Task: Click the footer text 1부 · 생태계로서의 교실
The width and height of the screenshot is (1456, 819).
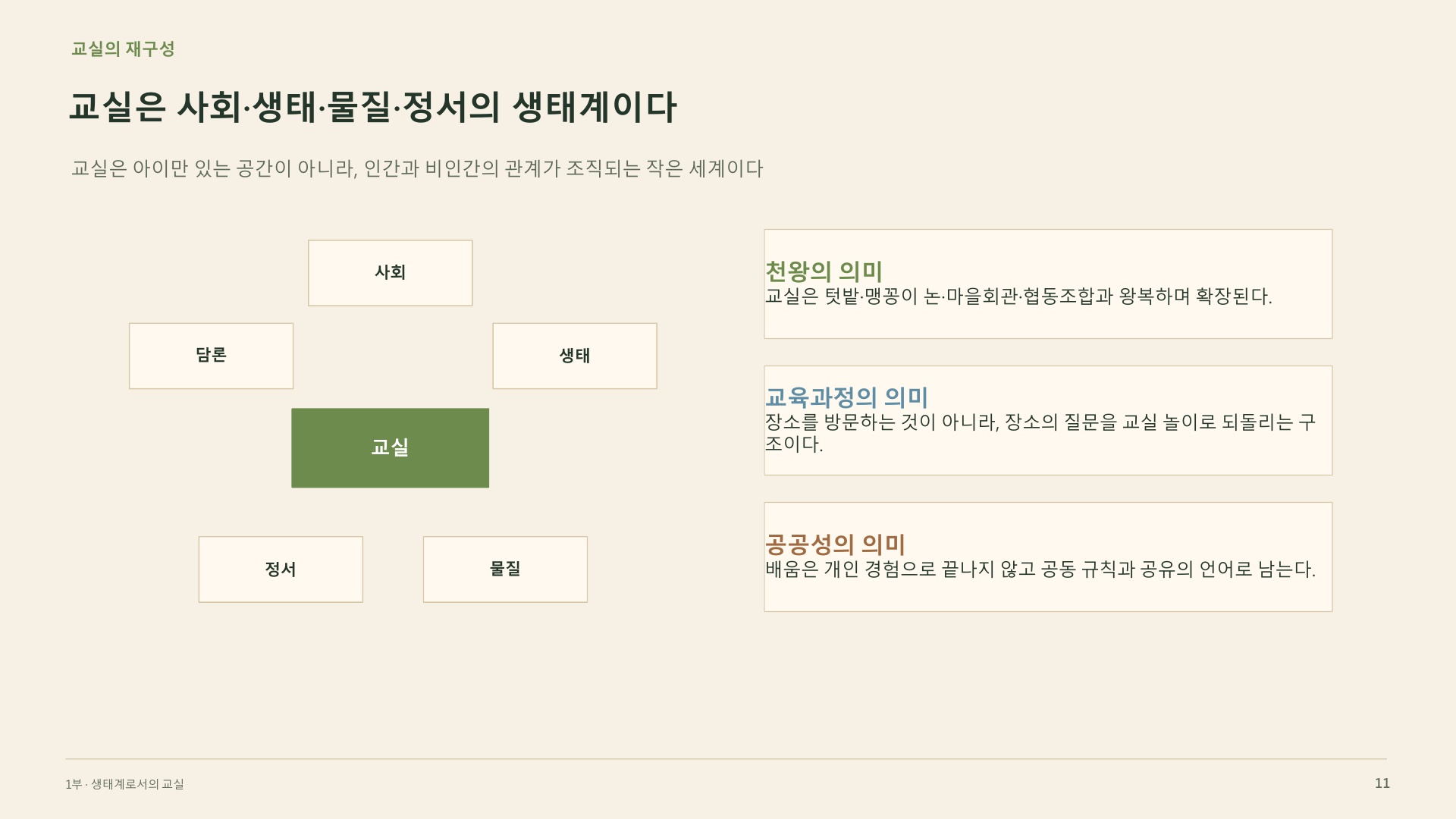Action: pyautogui.click(x=124, y=784)
